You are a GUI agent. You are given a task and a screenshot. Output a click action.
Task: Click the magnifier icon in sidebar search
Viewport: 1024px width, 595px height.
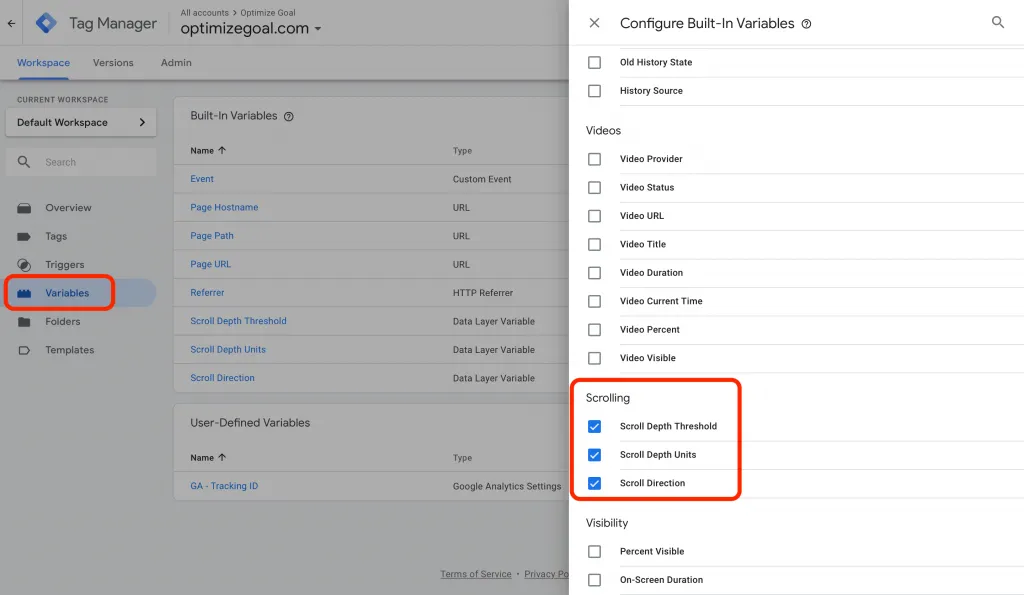24,162
